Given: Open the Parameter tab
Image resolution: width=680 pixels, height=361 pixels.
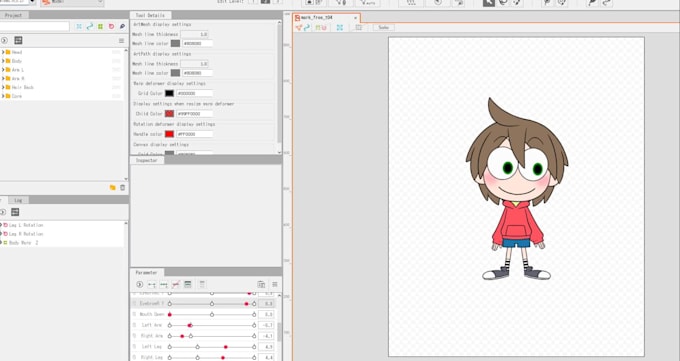Looking at the screenshot, I should pyautogui.click(x=147, y=272).
